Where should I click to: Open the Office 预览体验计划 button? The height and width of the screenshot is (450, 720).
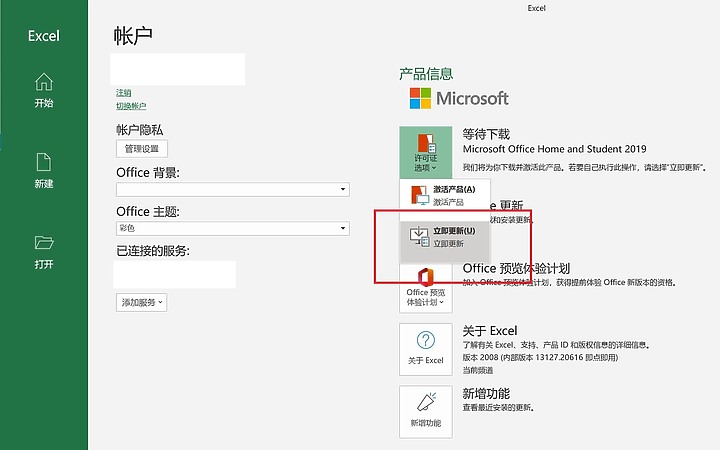coord(426,289)
